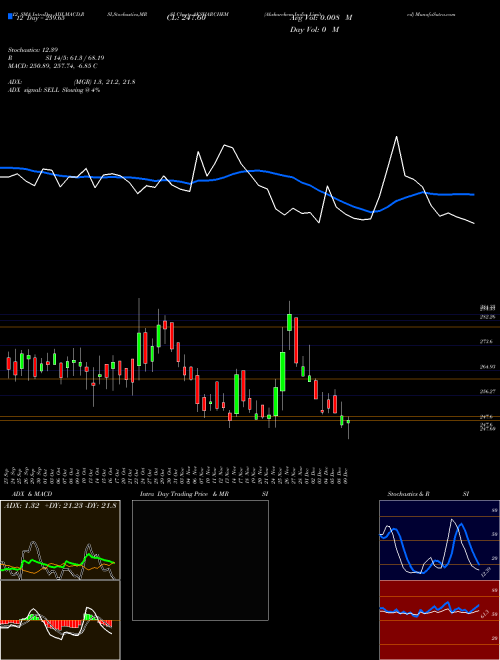Open the ADX indicator mini chart

60,540
